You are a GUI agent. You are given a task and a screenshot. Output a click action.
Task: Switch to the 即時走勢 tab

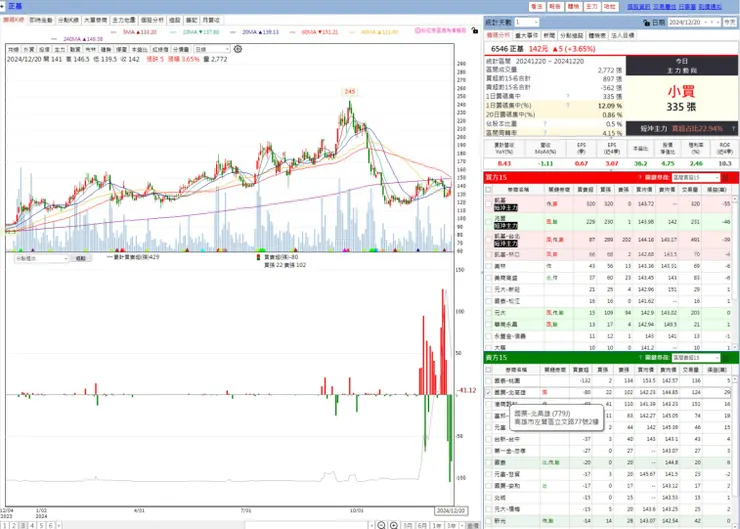coord(41,20)
